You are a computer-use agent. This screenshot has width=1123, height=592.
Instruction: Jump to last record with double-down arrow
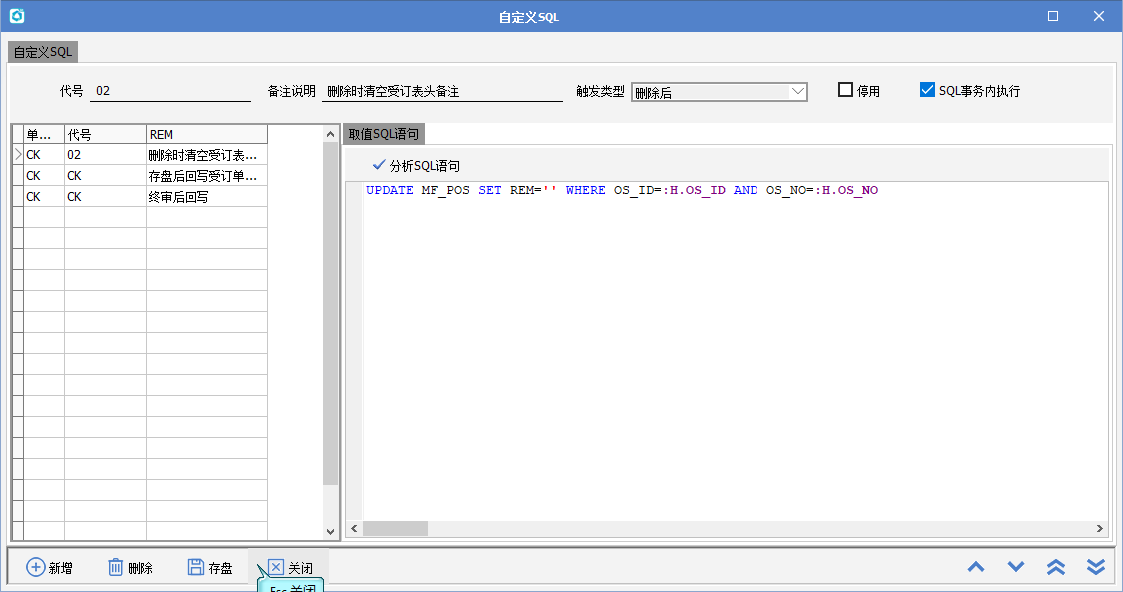pos(1096,567)
